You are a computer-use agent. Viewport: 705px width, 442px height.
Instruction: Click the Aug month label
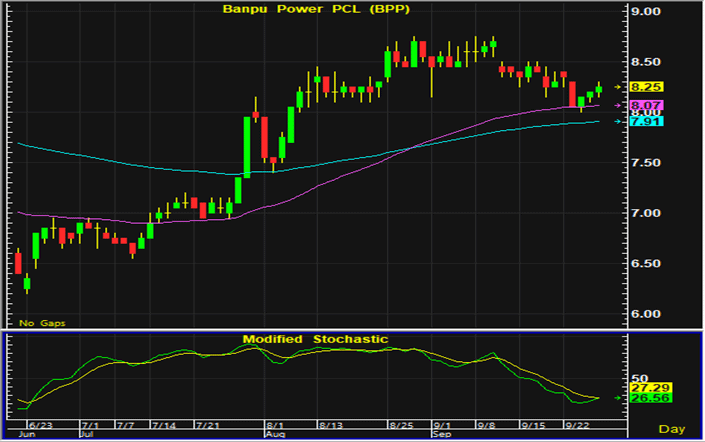277,436
